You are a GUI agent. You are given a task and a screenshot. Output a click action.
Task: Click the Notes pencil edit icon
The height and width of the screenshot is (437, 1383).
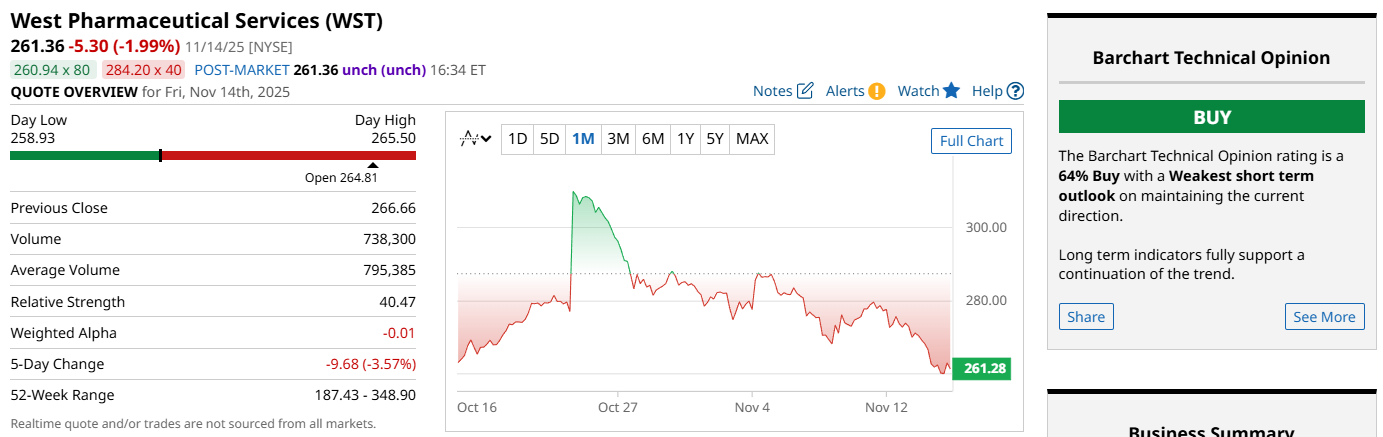[x=806, y=91]
